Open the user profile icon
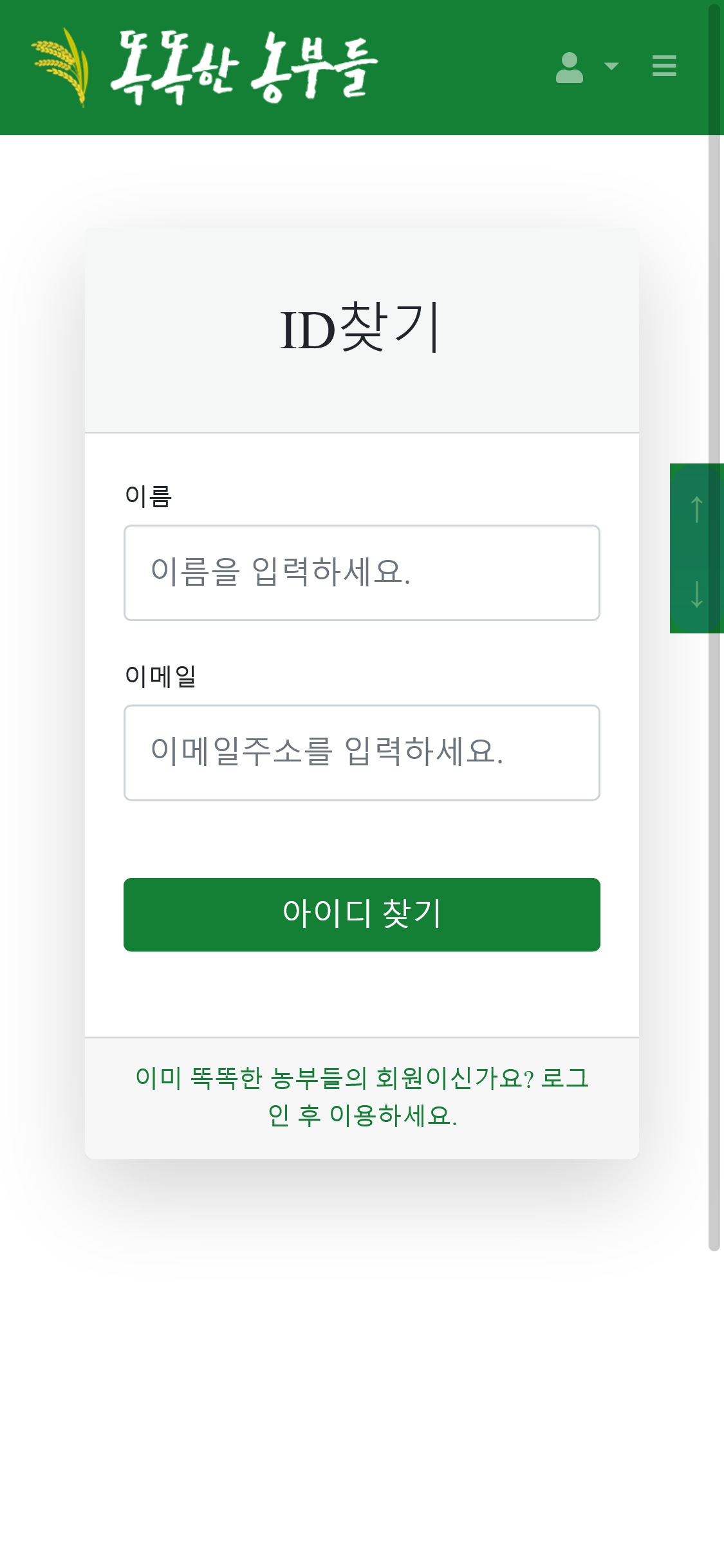The image size is (724, 1568). pyautogui.click(x=570, y=68)
